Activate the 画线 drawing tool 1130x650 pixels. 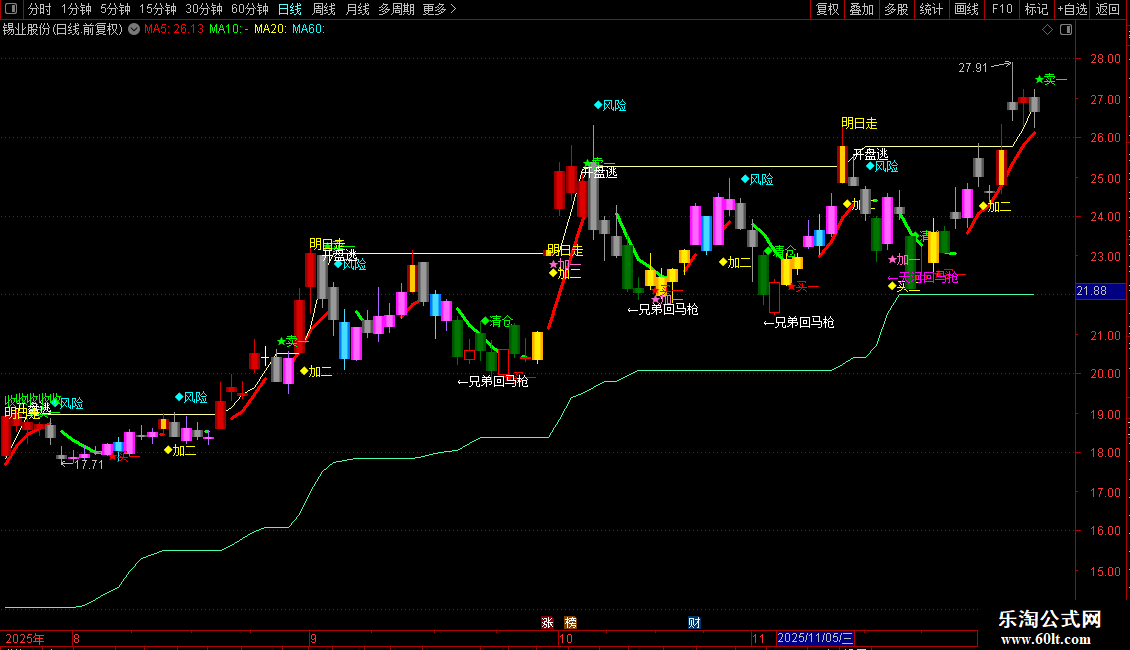point(966,9)
